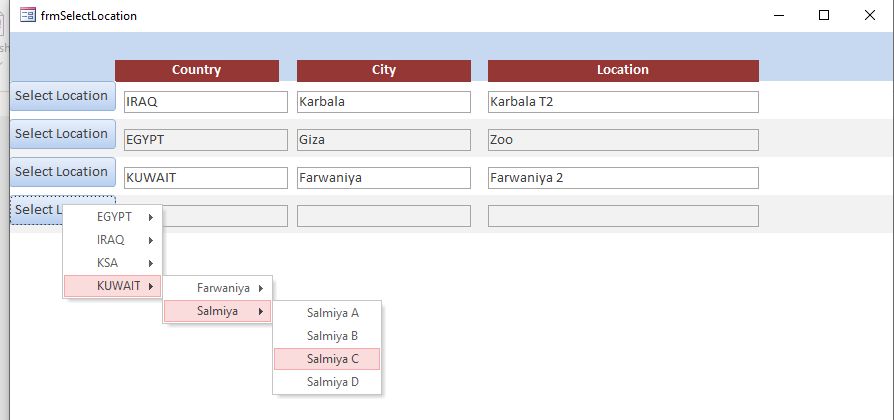Click the Karbala city field
894x420 pixels.
click(x=383, y=102)
